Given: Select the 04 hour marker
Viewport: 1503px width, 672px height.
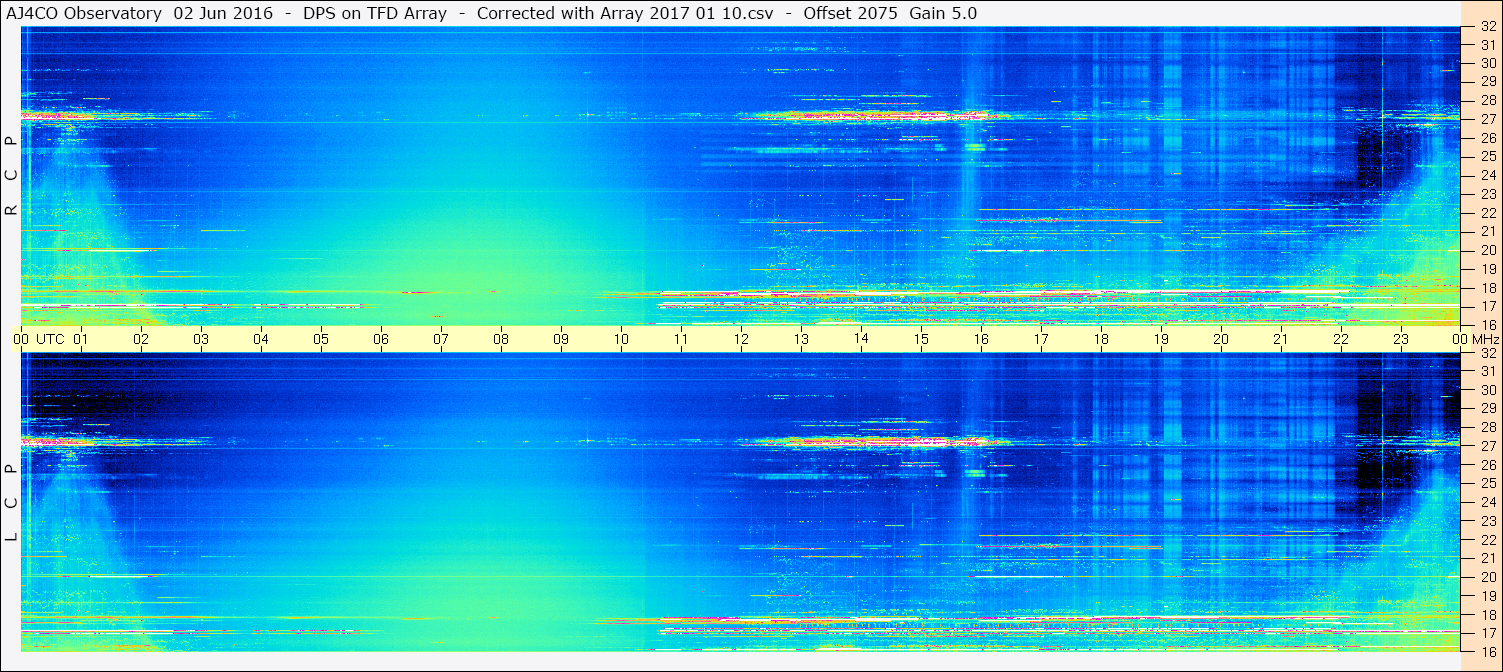Looking at the screenshot, I should [x=261, y=339].
